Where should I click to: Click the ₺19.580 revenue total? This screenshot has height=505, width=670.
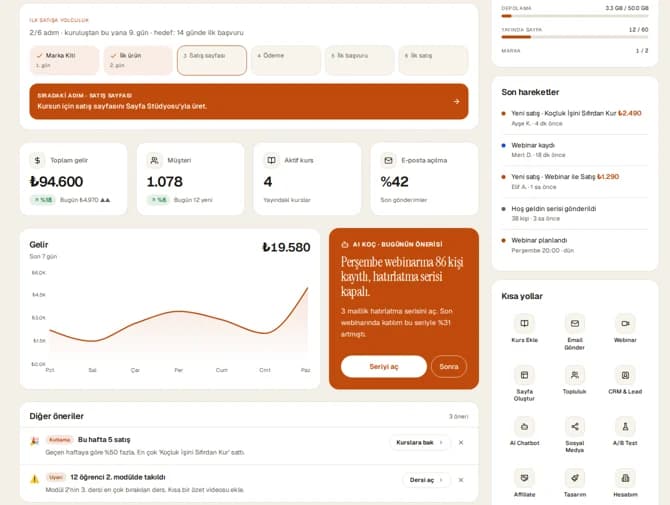point(286,247)
